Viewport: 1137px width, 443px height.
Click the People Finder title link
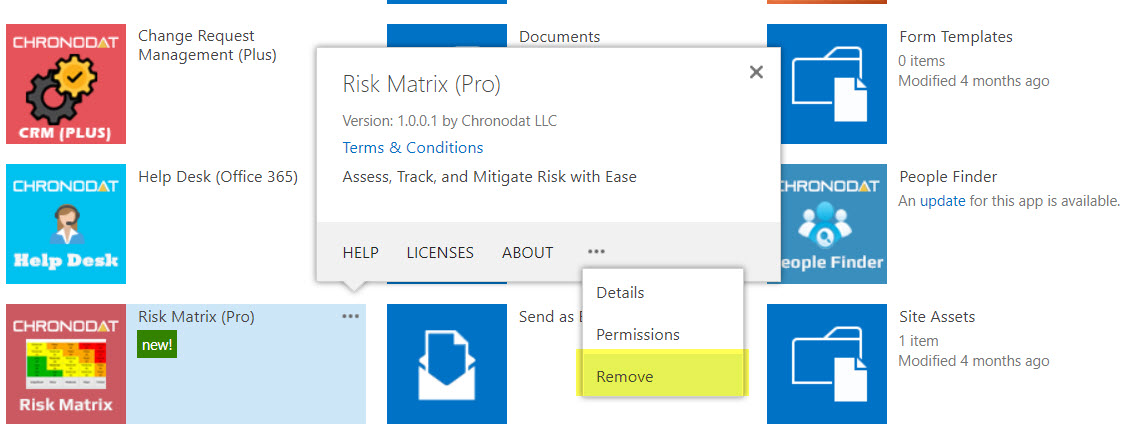pos(948,177)
